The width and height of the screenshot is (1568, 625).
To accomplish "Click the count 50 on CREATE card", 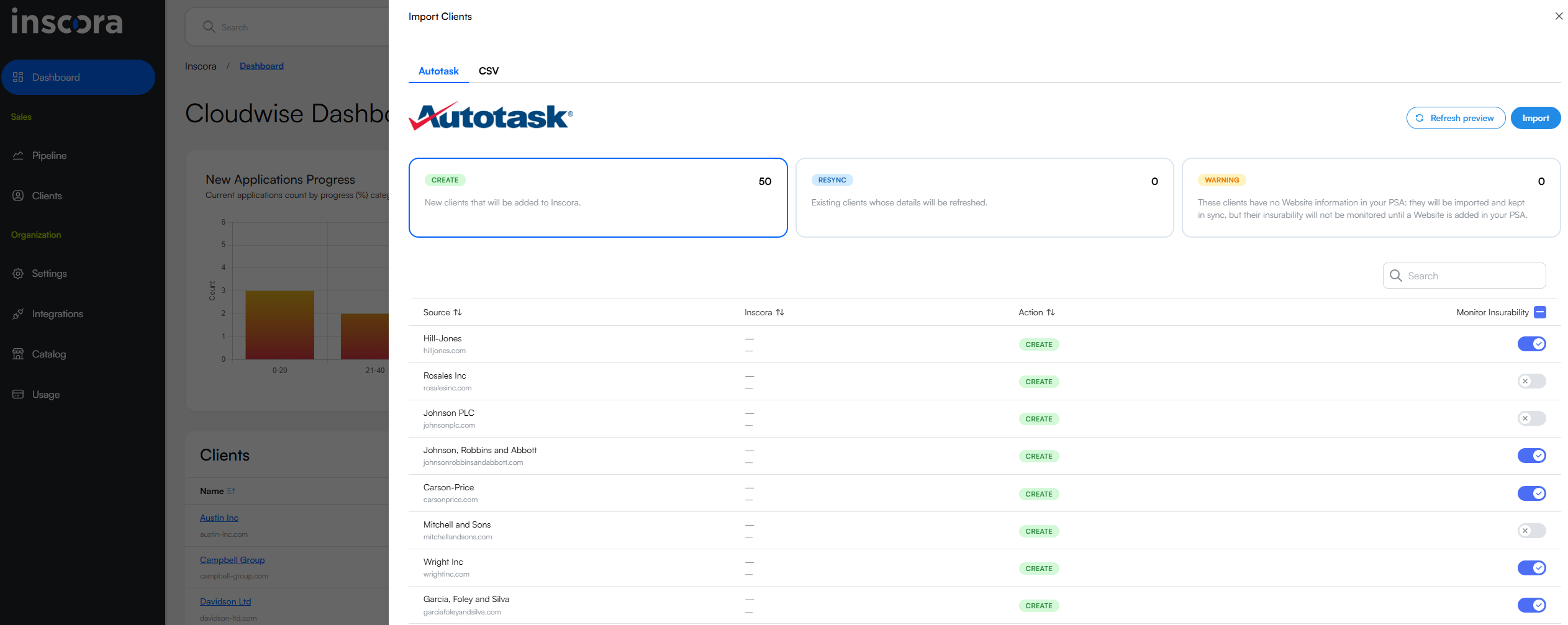I will click(765, 181).
